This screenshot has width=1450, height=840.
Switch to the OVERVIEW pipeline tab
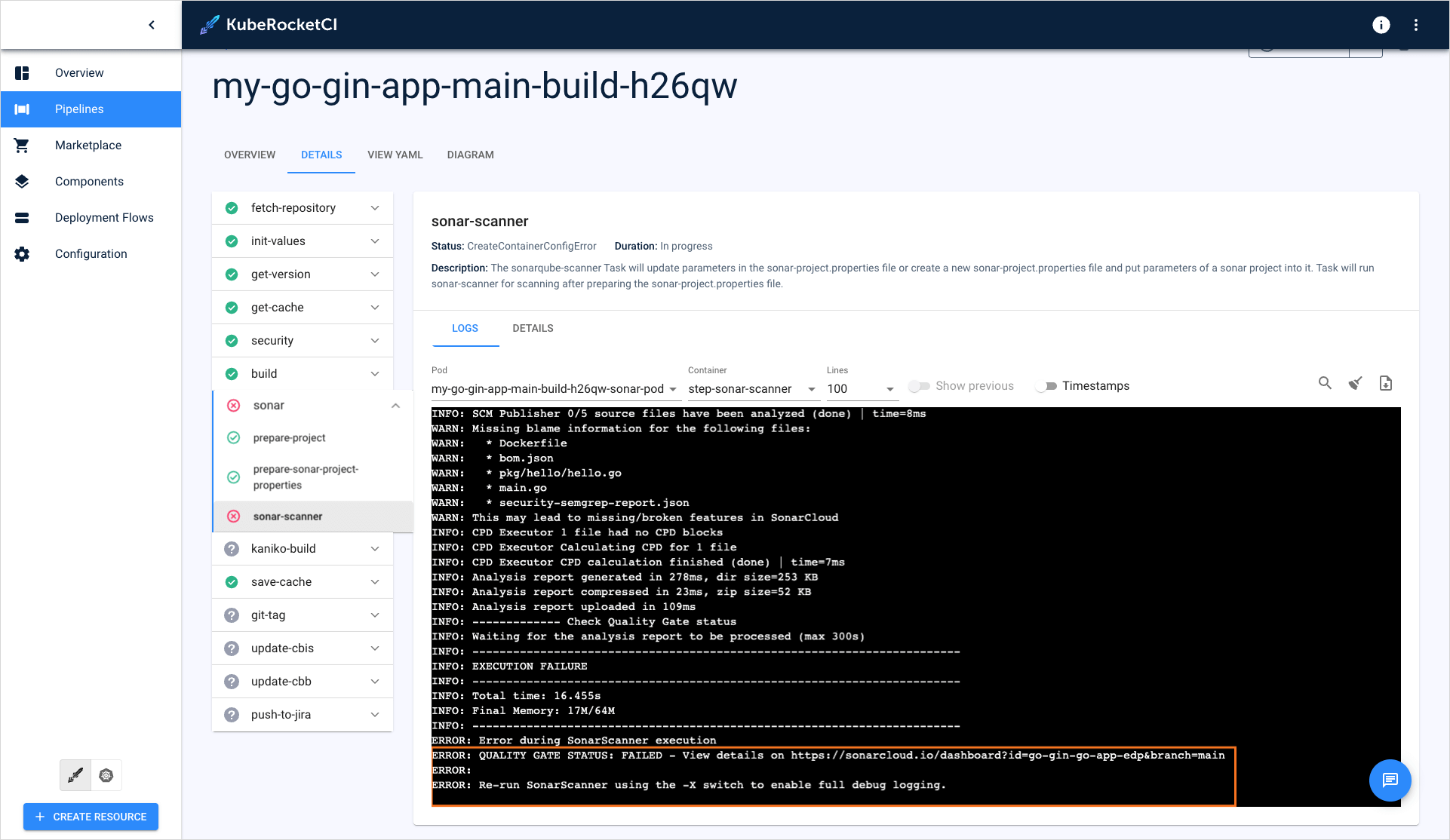tap(249, 155)
